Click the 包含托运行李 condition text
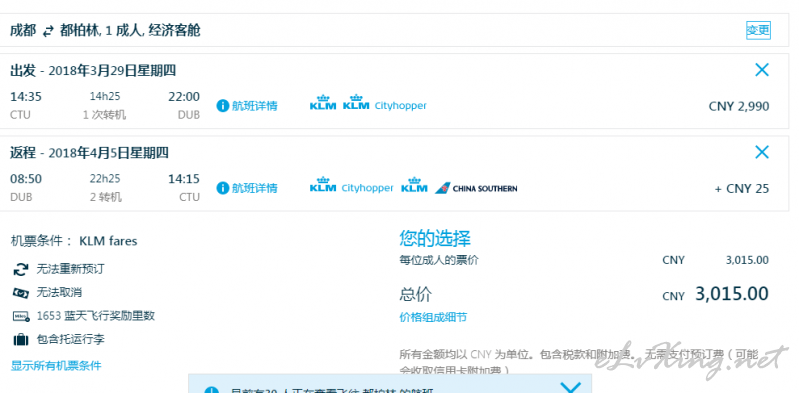The width and height of the screenshot is (799, 393). tap(70, 339)
